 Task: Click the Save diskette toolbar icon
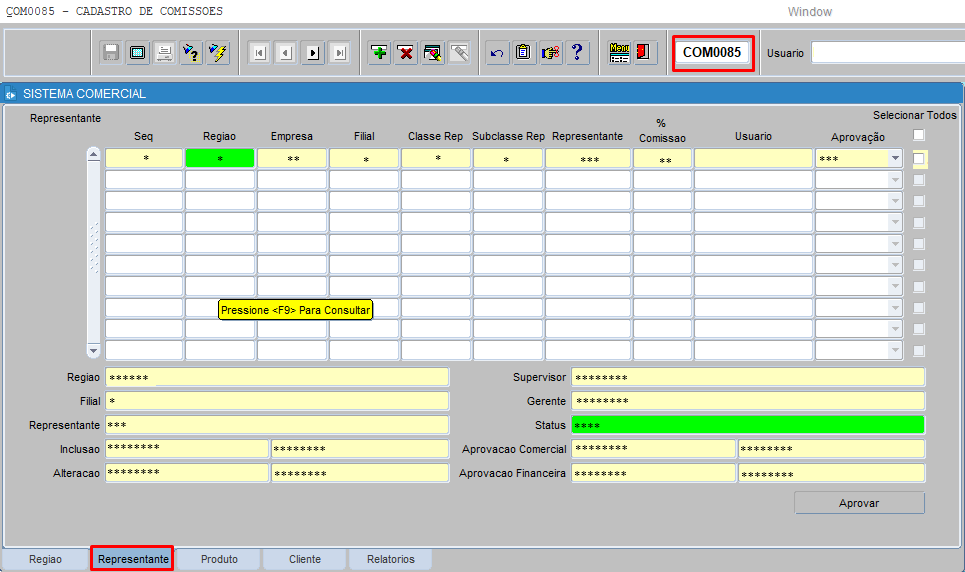111,53
